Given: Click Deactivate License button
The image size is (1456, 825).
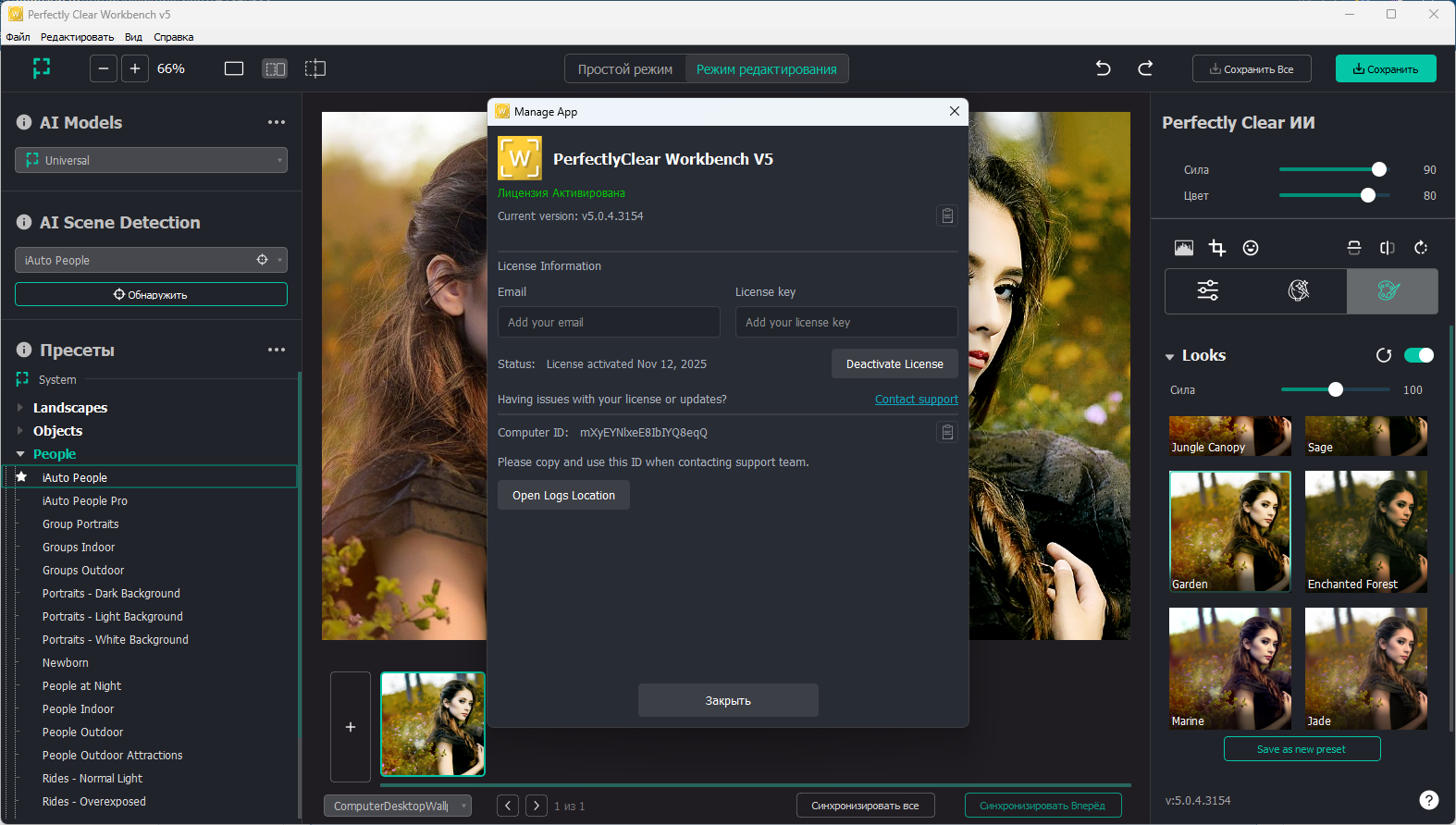Looking at the screenshot, I should pos(895,364).
